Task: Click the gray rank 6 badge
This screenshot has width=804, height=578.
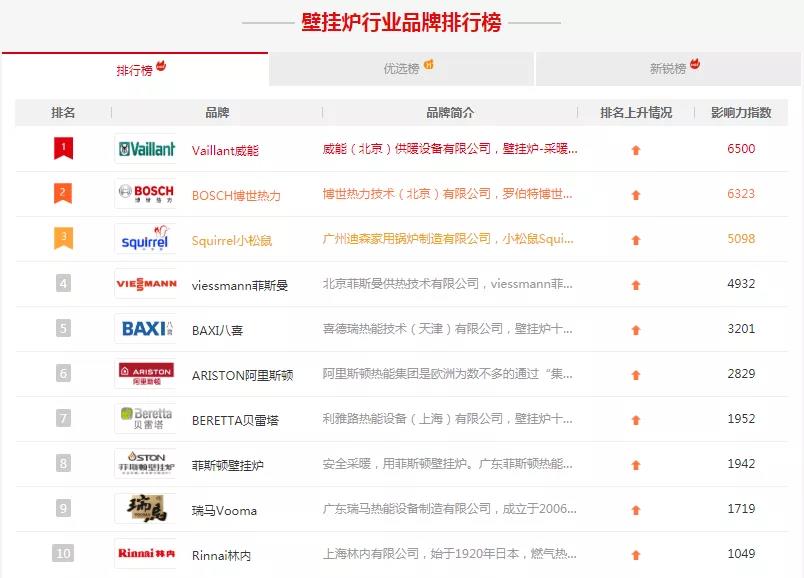Action: tap(63, 373)
